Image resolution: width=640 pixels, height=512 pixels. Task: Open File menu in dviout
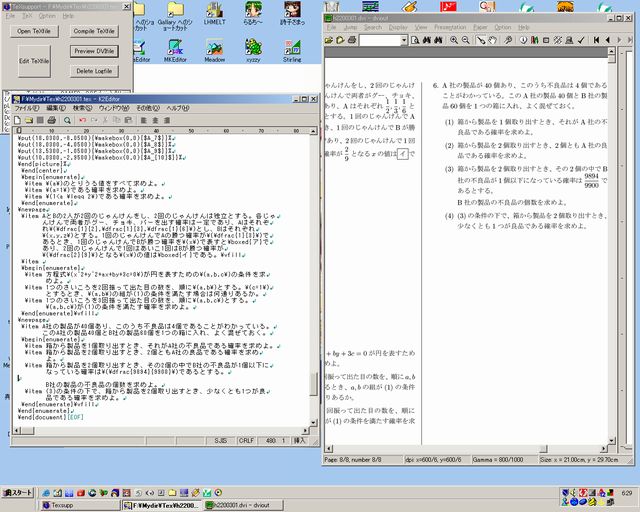click(331, 27)
